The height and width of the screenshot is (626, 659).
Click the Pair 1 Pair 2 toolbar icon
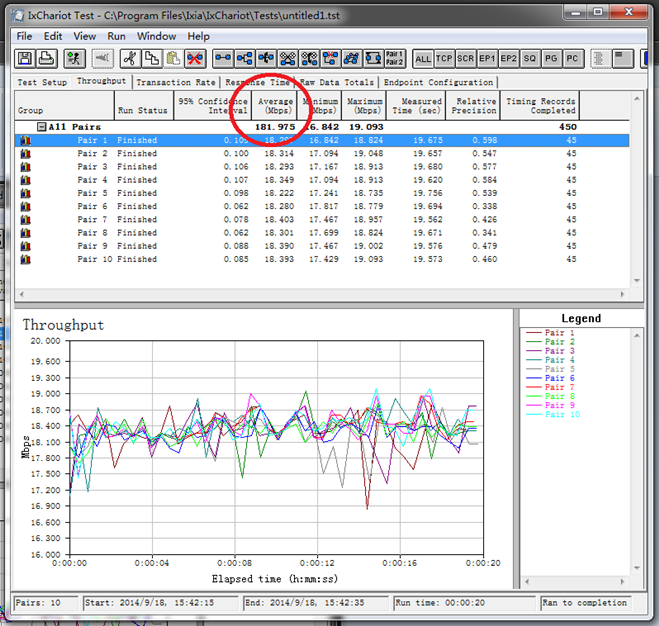pos(395,58)
